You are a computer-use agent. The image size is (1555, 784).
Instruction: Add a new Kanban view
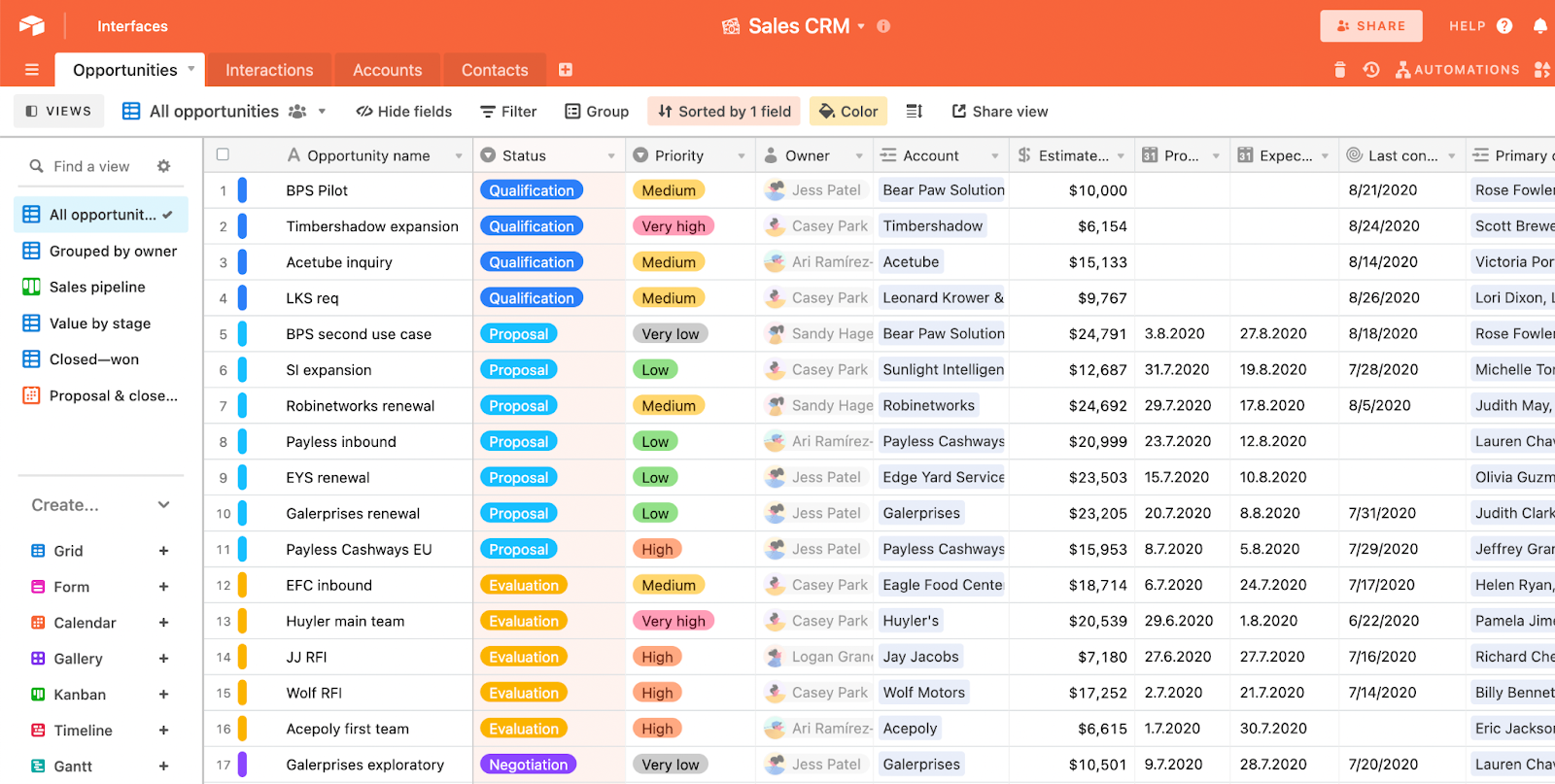pyautogui.click(x=164, y=695)
